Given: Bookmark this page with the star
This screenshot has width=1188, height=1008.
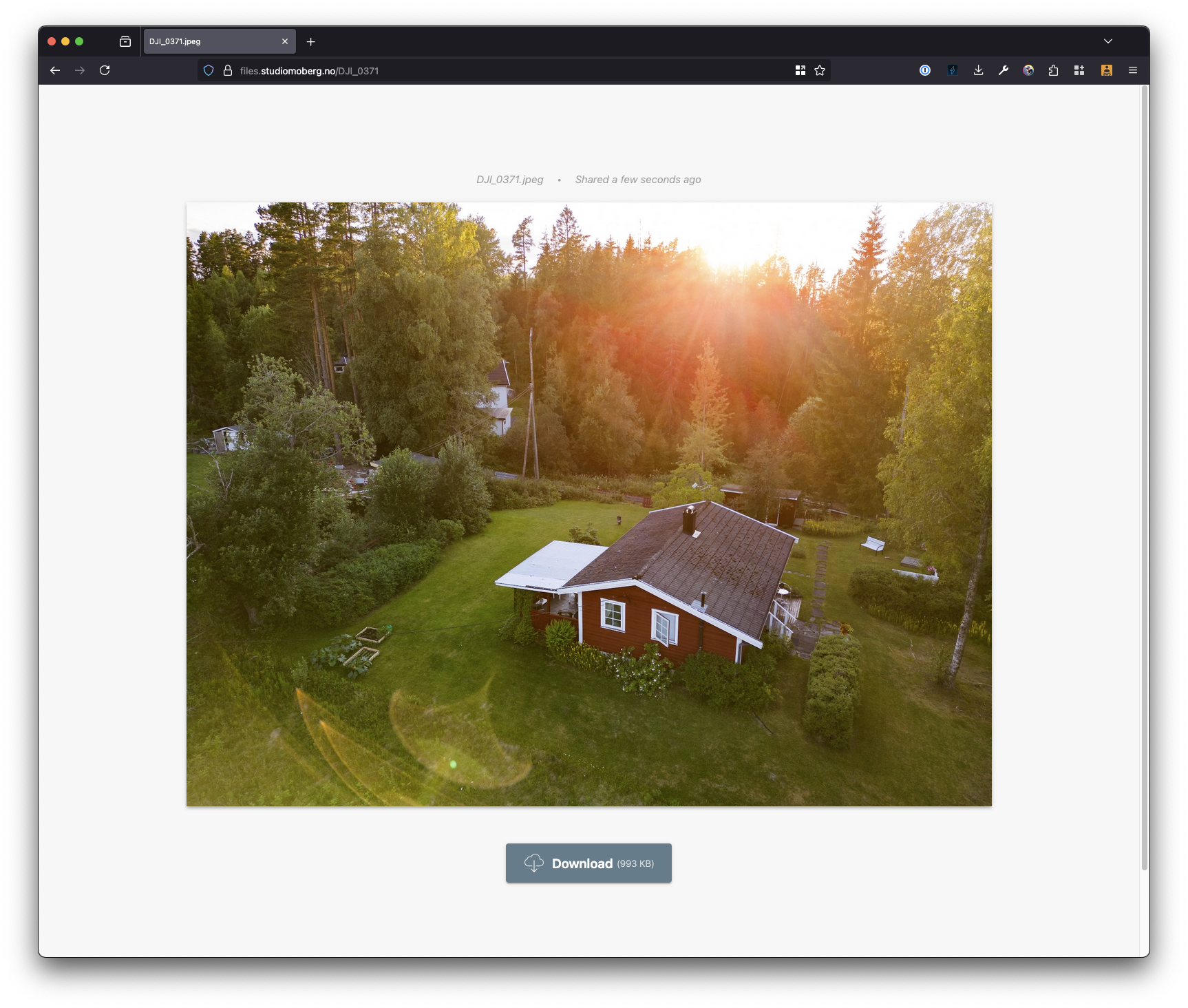Looking at the screenshot, I should click(820, 70).
